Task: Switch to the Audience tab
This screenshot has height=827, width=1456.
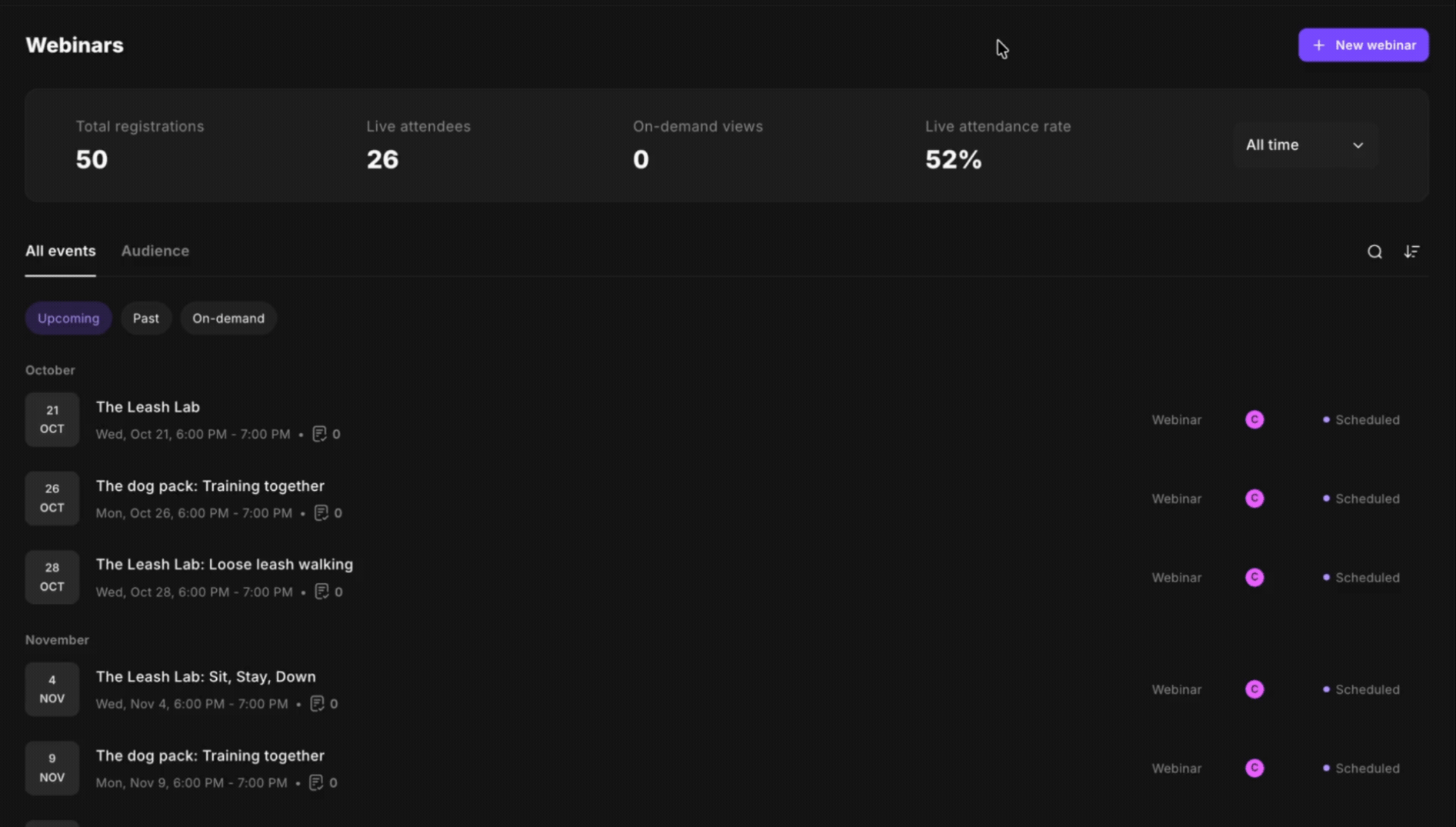Action: coord(155,251)
